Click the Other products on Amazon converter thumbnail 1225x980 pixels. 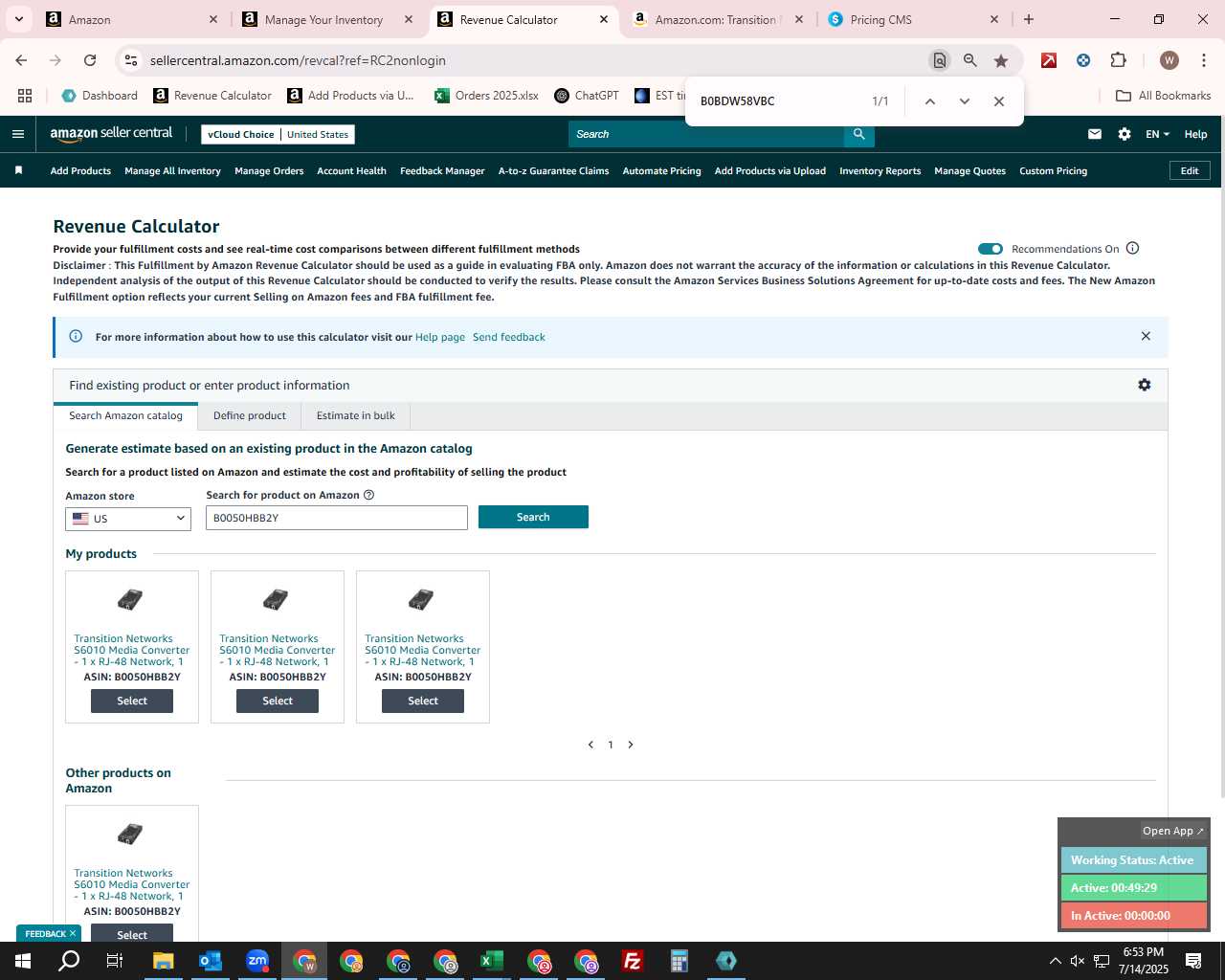pos(130,835)
